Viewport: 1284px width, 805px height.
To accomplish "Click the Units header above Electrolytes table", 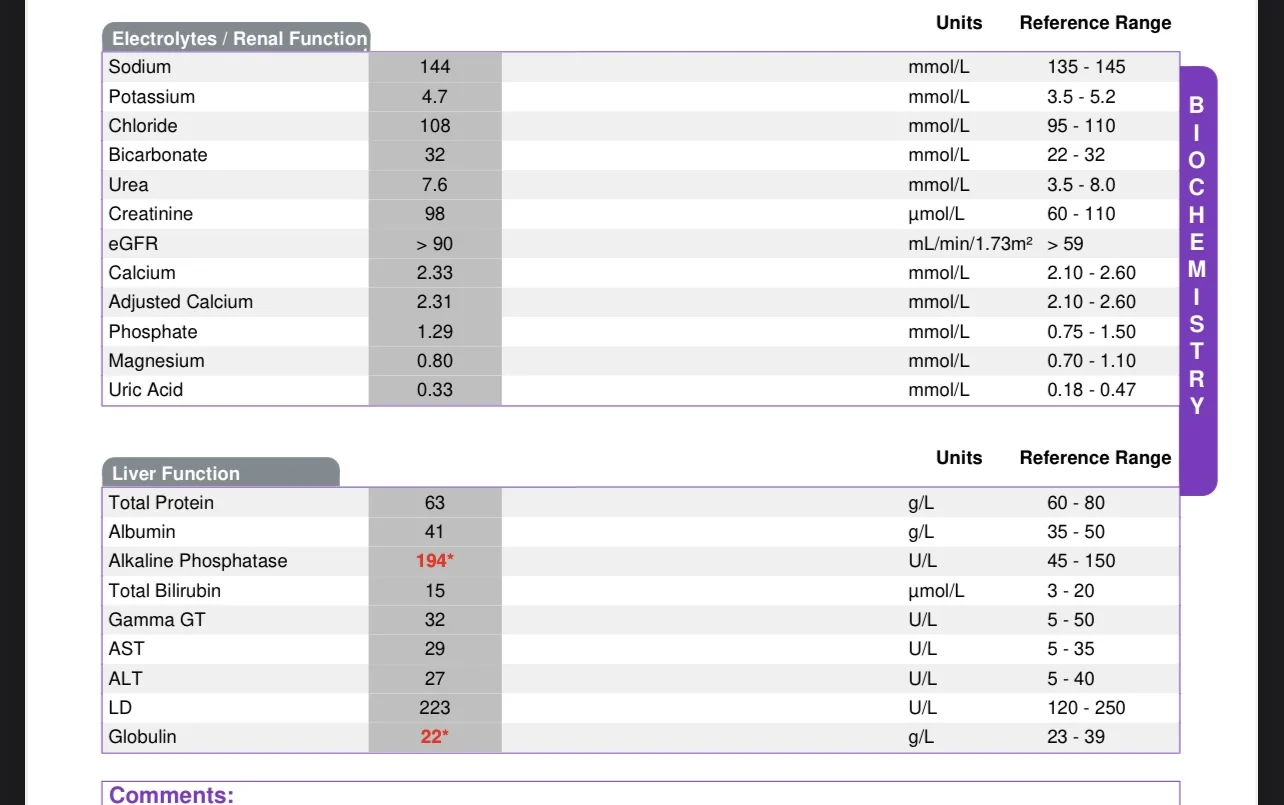I will [x=959, y=23].
